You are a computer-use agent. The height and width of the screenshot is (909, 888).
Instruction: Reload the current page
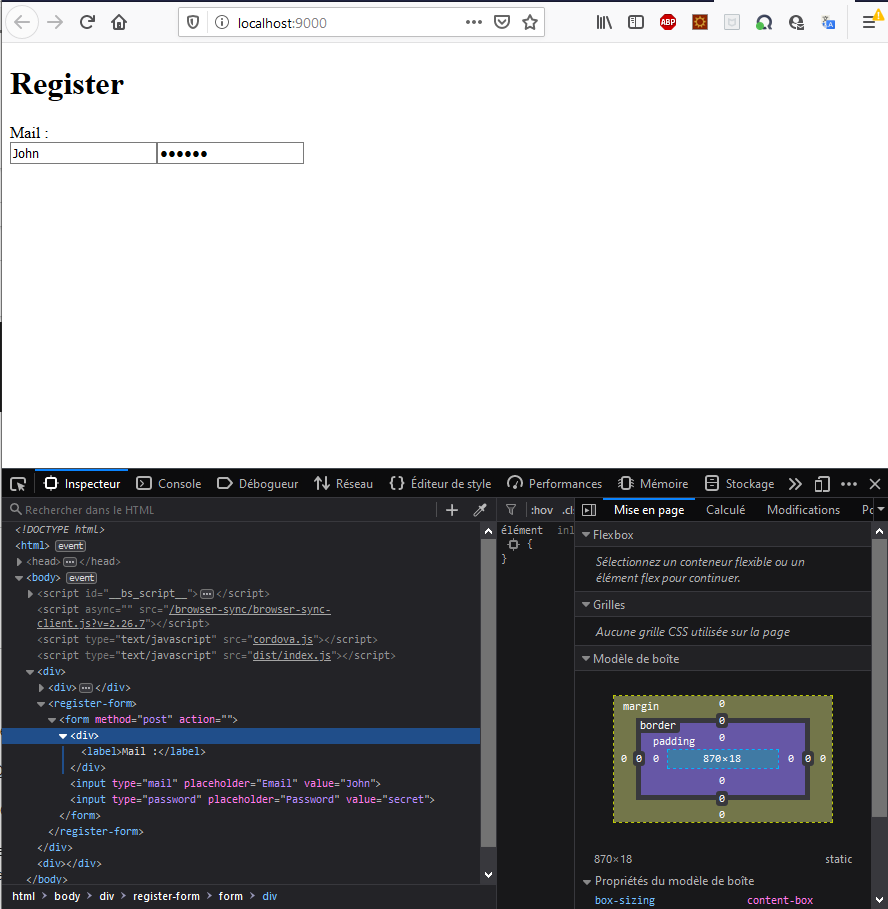tap(87, 22)
